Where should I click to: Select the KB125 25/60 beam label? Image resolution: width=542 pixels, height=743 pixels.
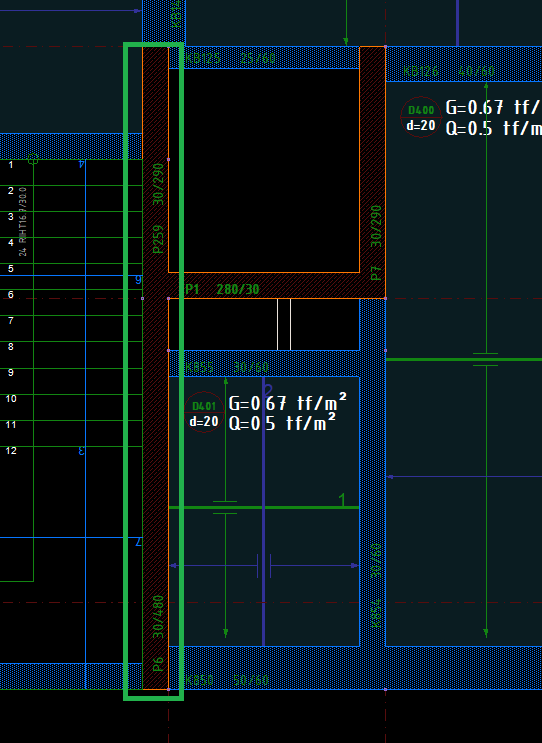tap(230, 59)
